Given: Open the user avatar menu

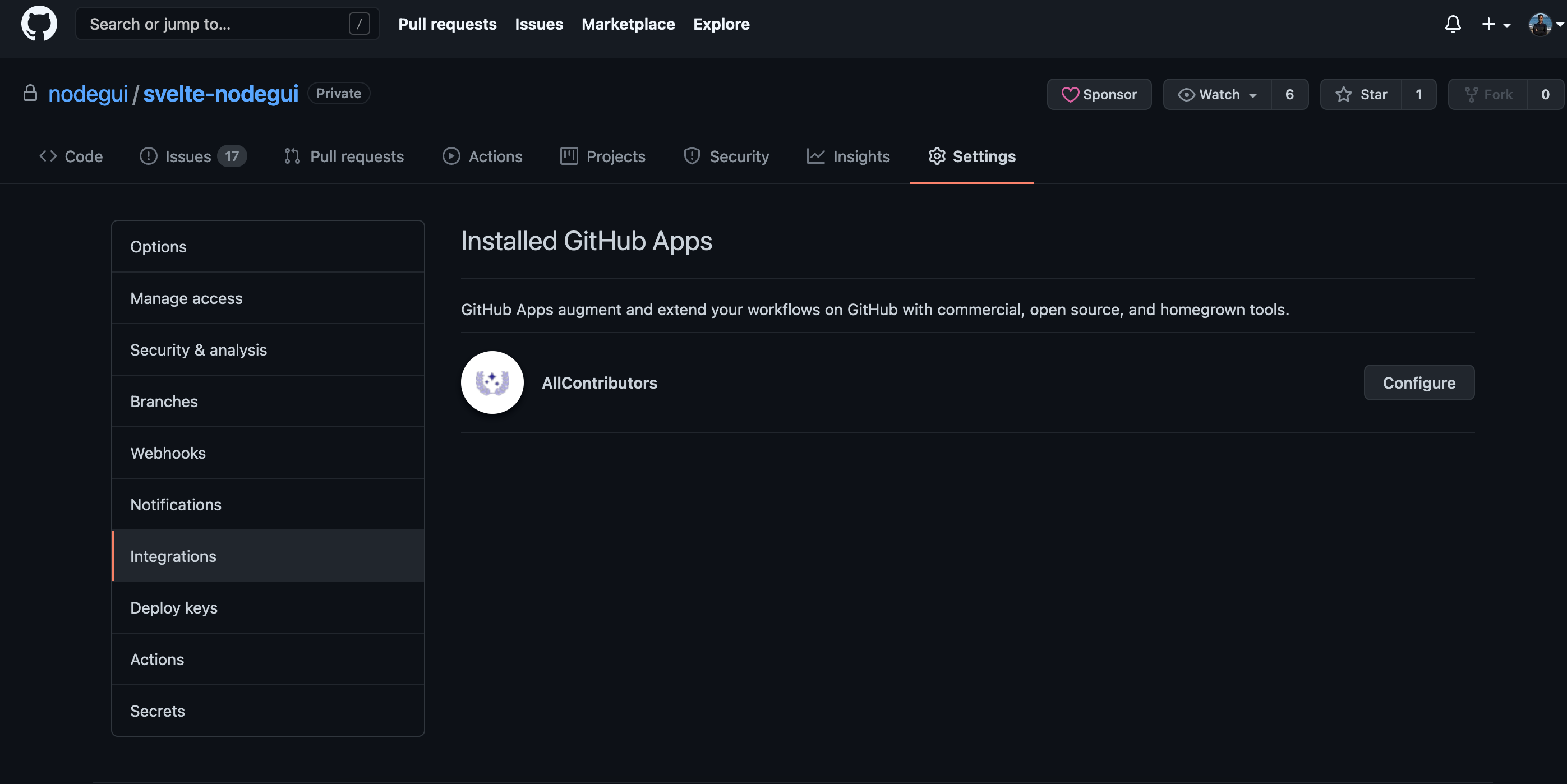Looking at the screenshot, I should pos(1544,24).
